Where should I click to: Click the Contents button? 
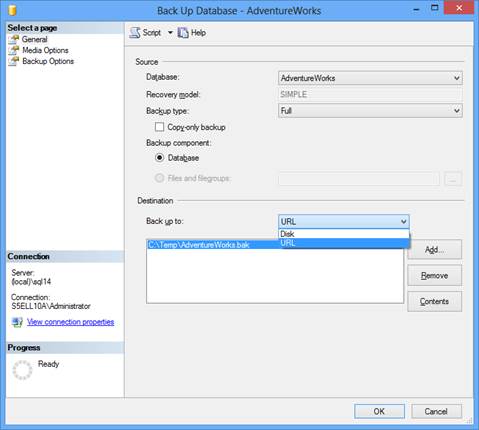point(434,302)
